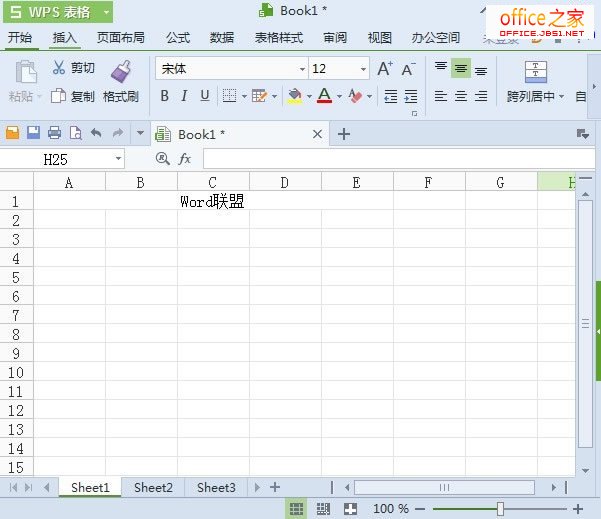Click the Print icon

[54, 133]
